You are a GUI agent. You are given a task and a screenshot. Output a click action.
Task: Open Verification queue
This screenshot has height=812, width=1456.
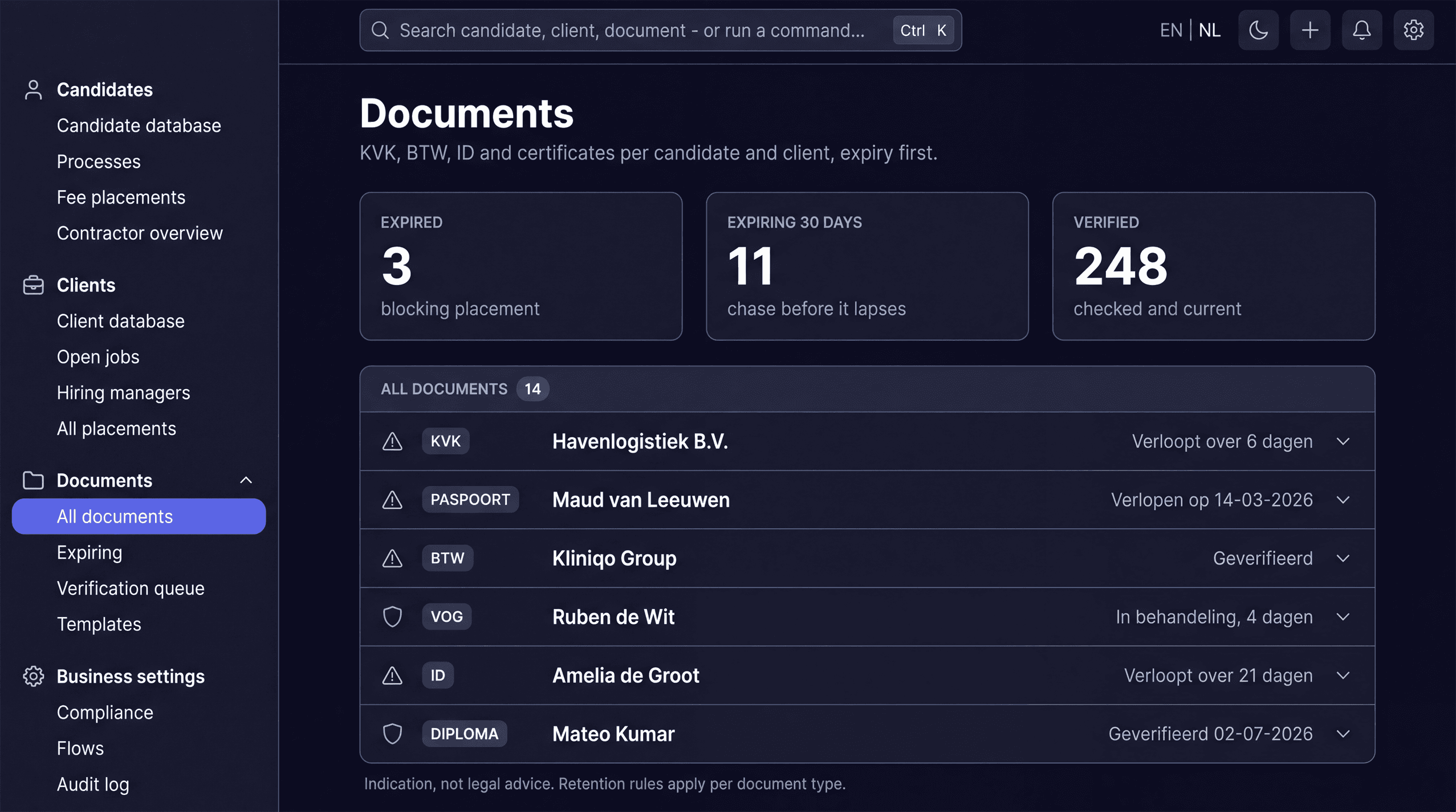(131, 589)
